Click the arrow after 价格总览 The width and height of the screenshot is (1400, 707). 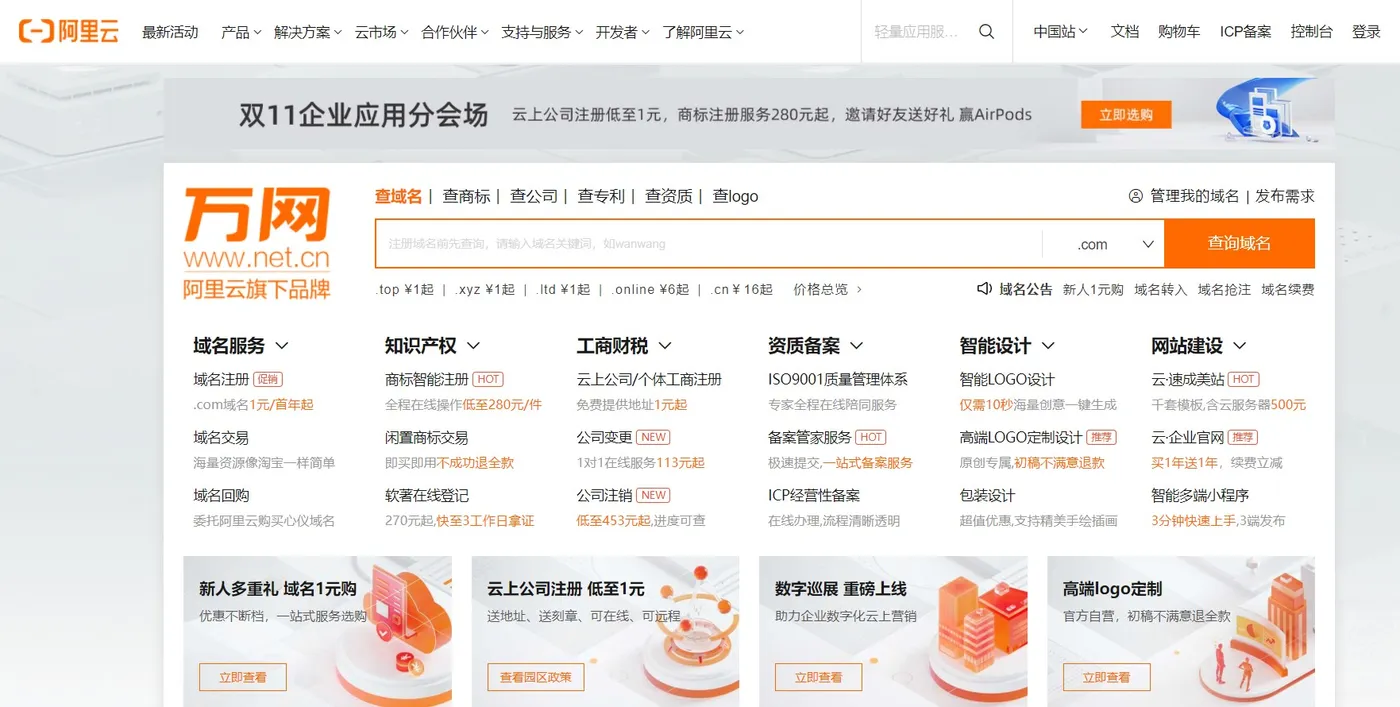[859, 290]
